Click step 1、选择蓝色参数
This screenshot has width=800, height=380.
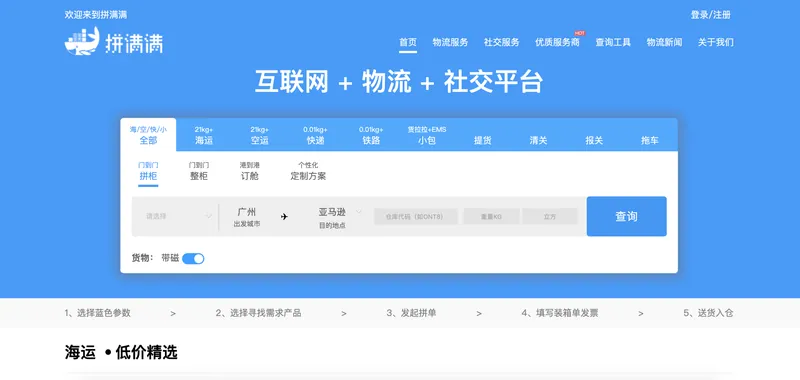(x=98, y=313)
